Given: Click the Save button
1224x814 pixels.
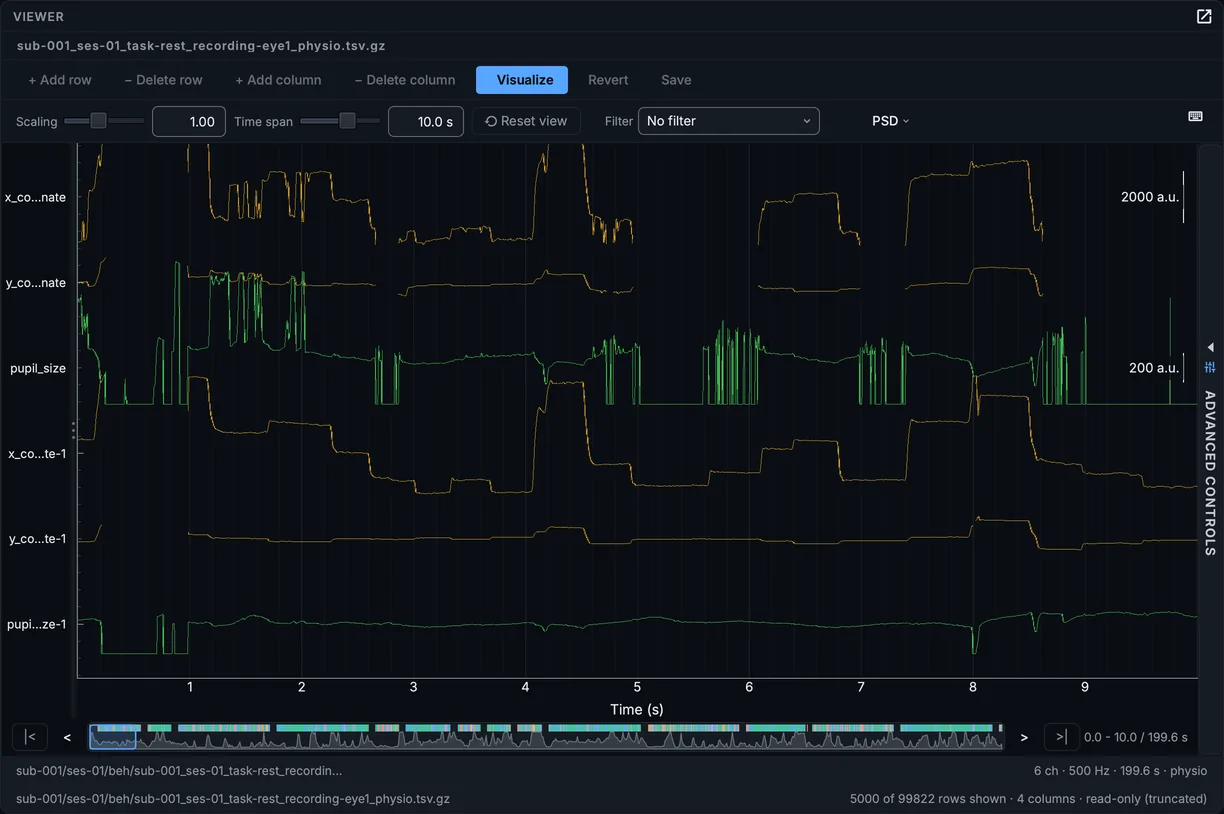Looking at the screenshot, I should click(676, 80).
